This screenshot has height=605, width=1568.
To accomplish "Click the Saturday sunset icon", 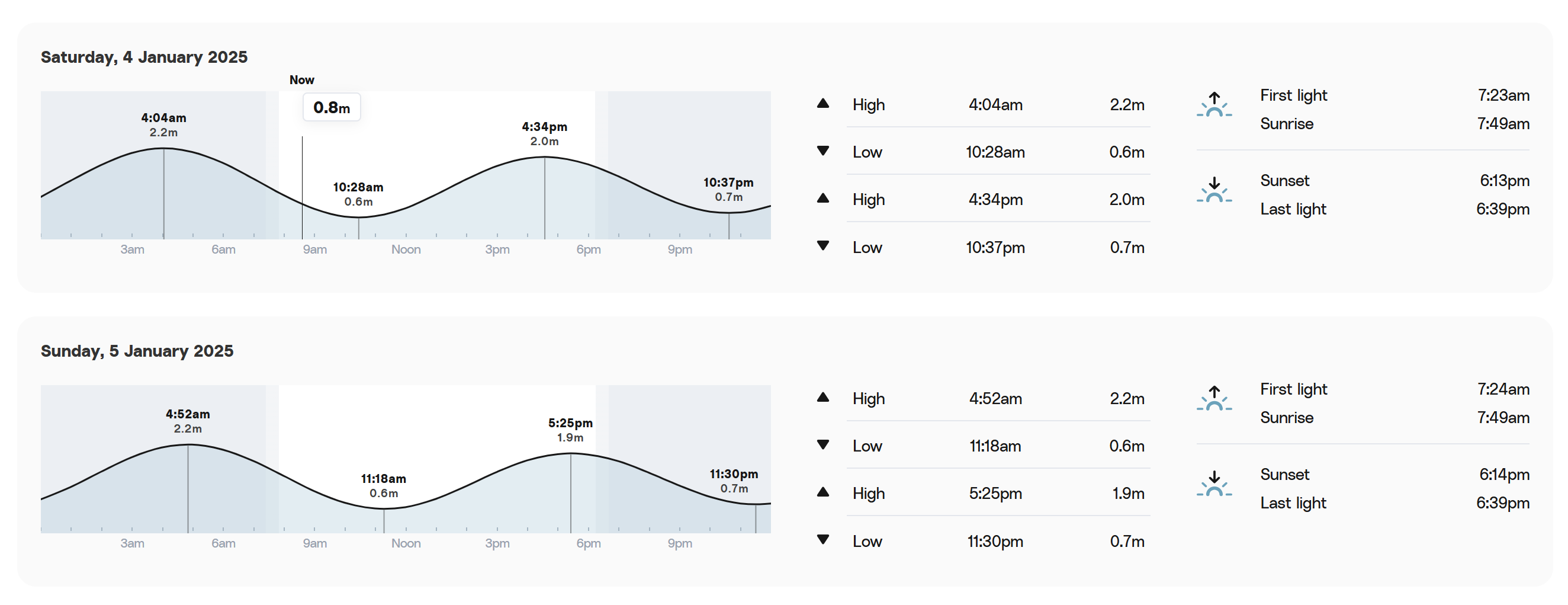I will point(1214,190).
